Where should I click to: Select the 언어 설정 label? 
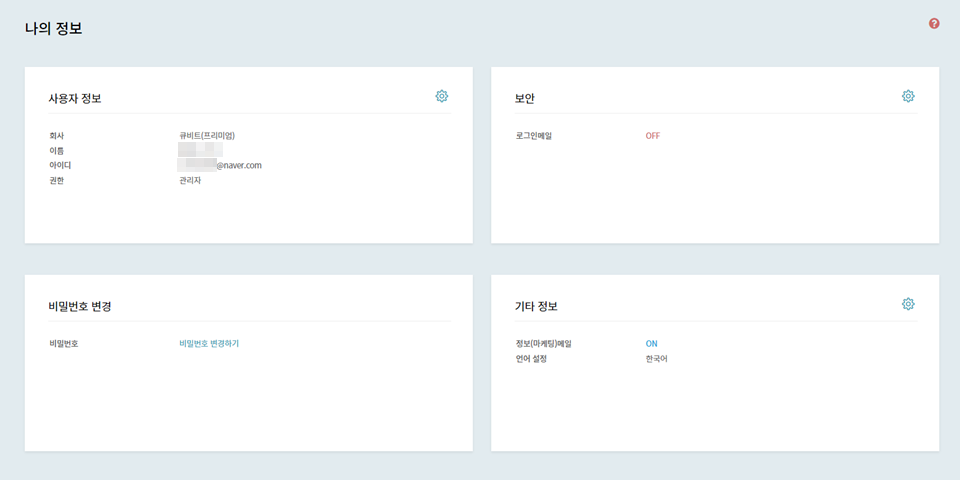[531, 358]
